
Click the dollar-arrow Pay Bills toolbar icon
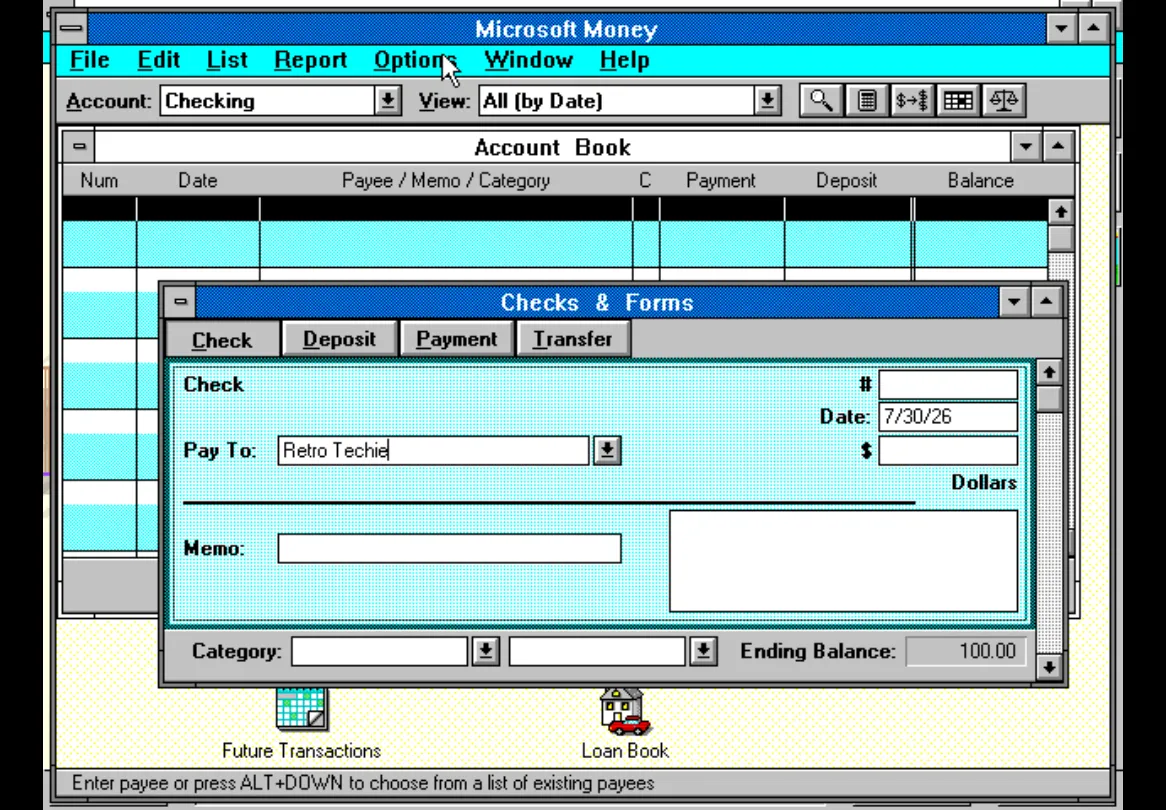point(912,100)
